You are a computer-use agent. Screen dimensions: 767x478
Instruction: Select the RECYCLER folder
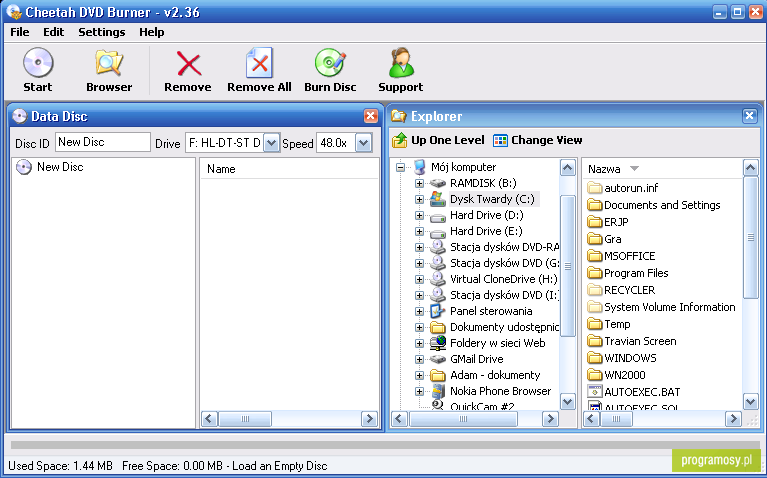[x=629, y=290]
